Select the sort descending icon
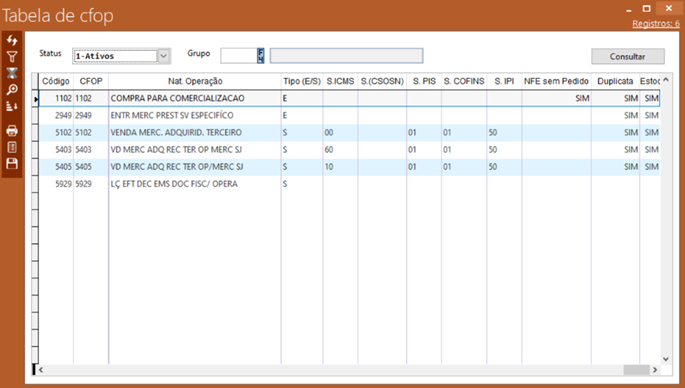The image size is (685, 388). [x=12, y=106]
